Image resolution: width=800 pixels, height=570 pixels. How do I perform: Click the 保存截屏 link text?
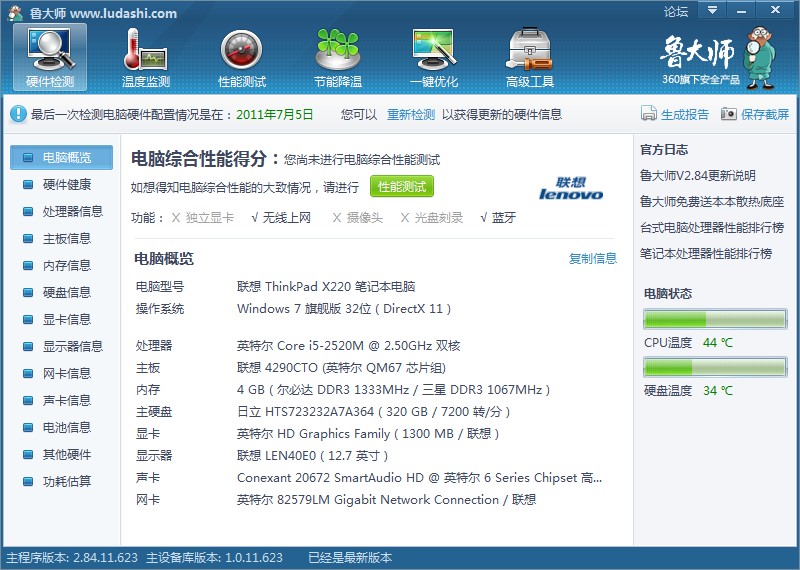(765, 114)
